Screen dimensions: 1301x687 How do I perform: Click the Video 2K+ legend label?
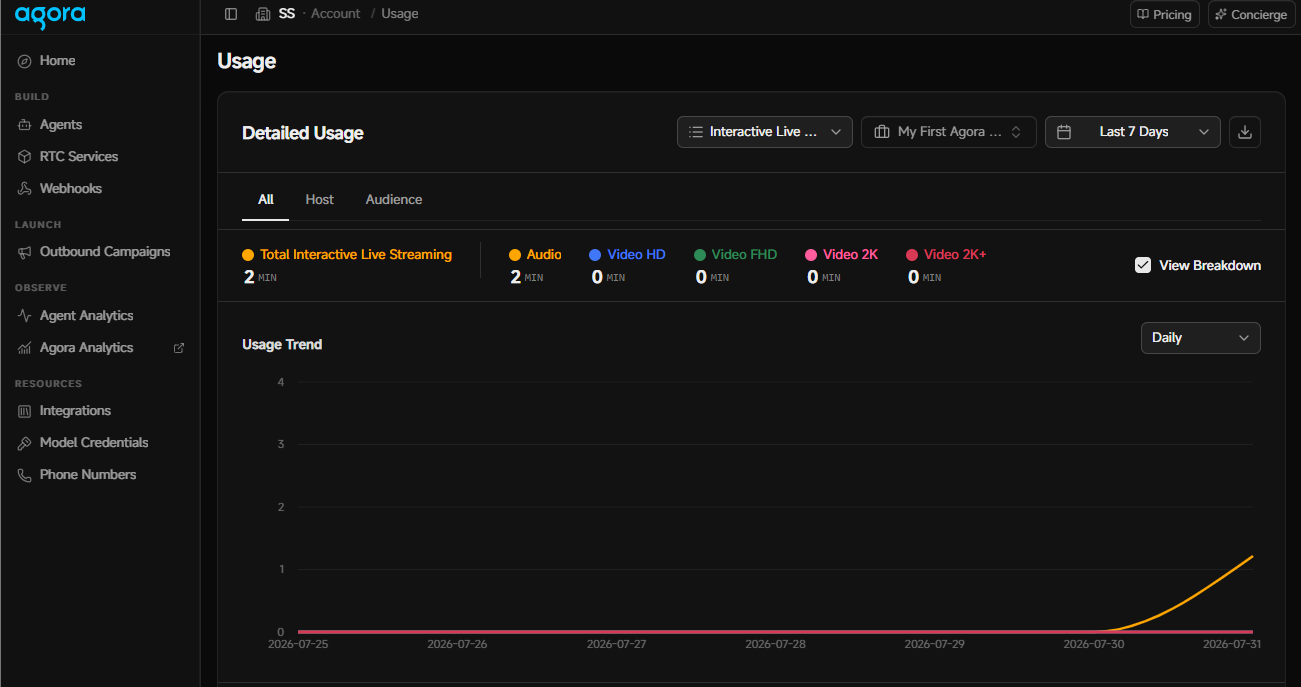[x=955, y=255]
